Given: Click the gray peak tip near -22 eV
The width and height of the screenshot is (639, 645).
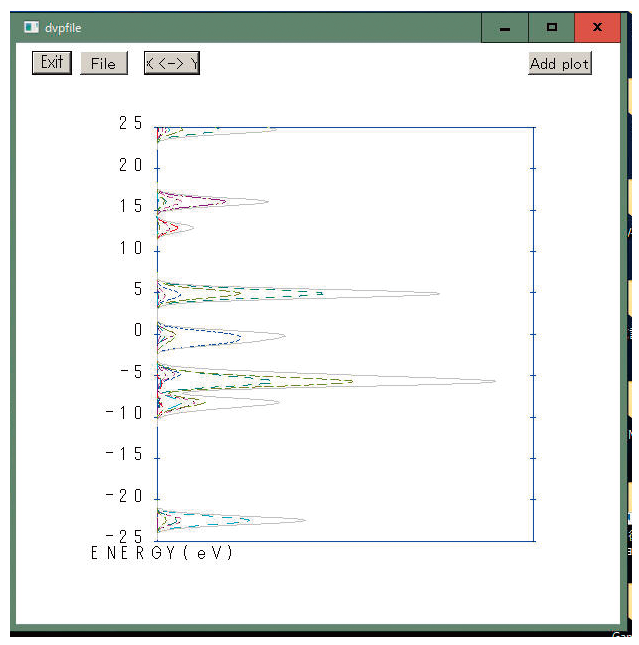Looking at the screenshot, I should click(x=304, y=519).
